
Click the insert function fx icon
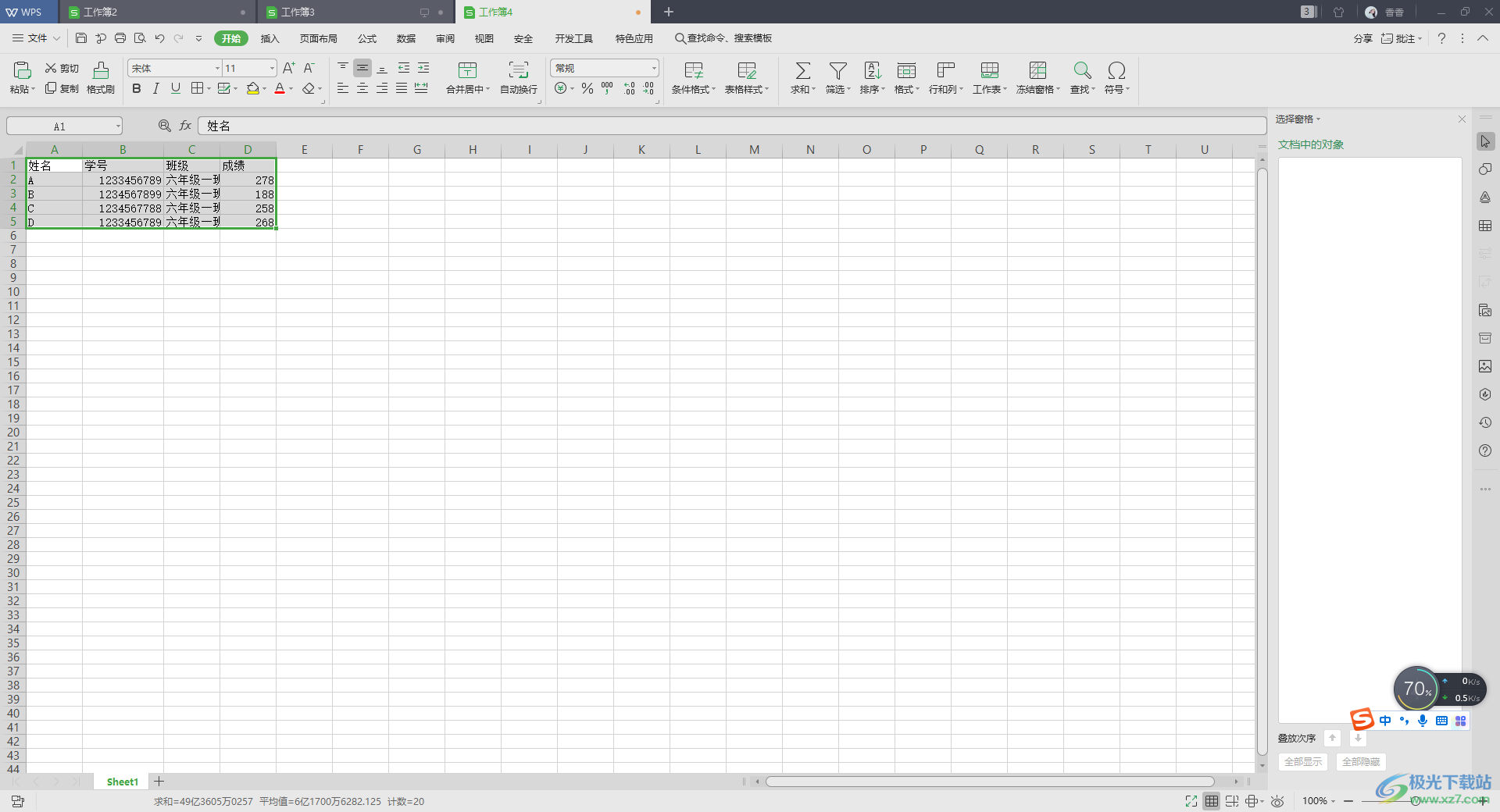click(185, 125)
